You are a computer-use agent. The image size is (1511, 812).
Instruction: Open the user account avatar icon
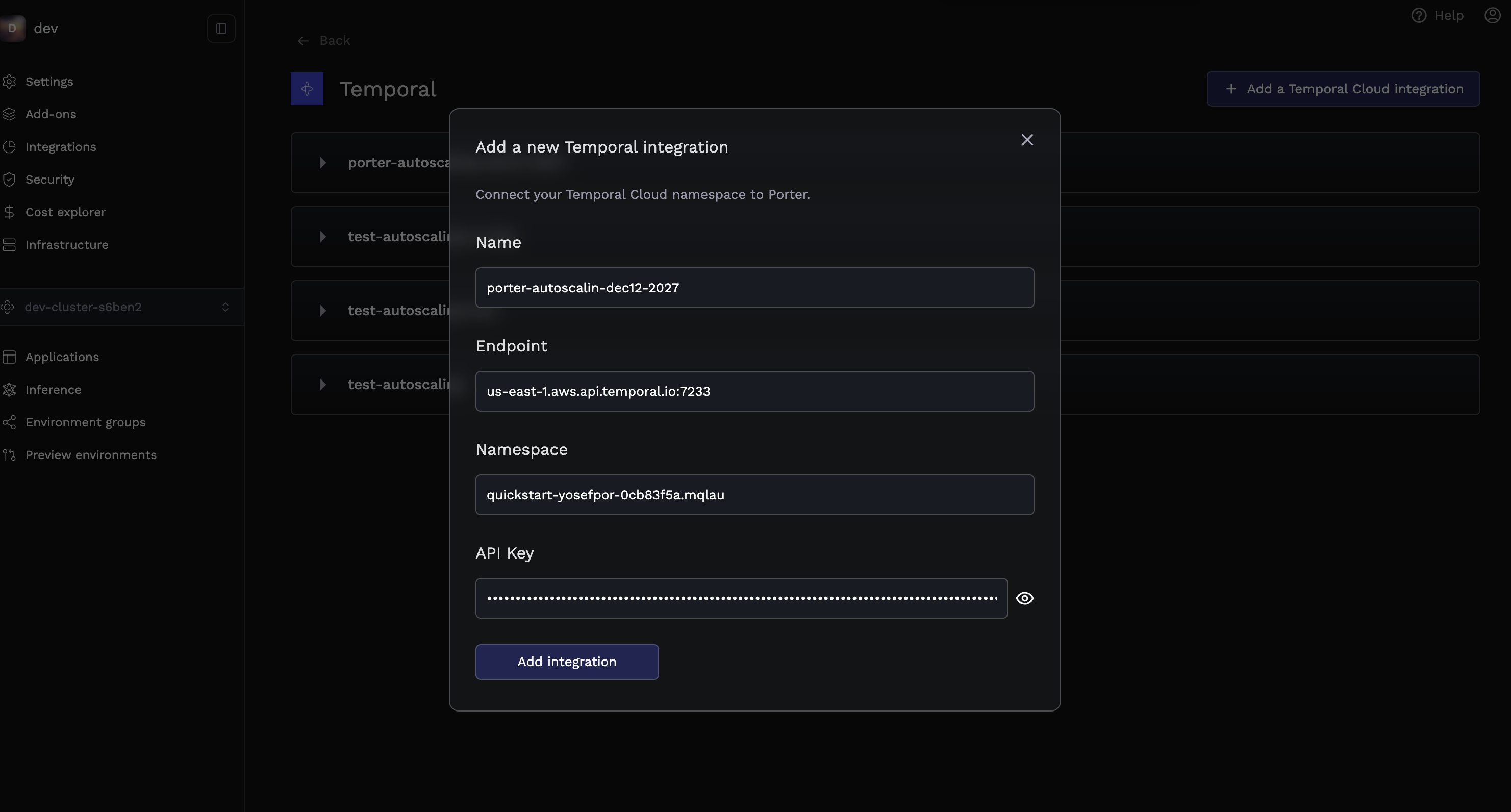tap(1492, 15)
